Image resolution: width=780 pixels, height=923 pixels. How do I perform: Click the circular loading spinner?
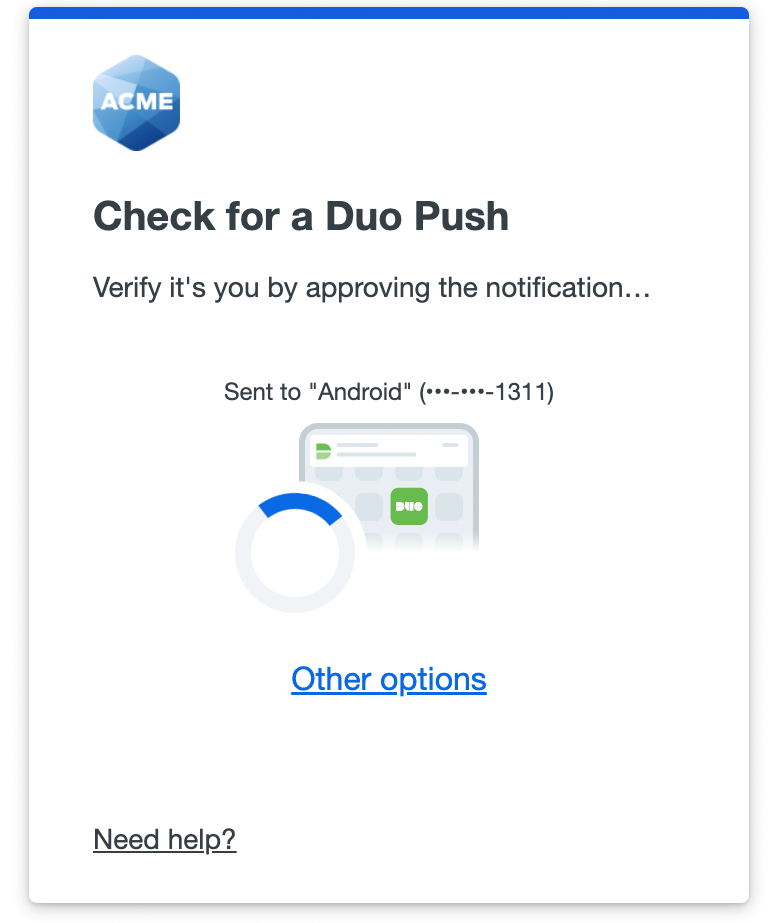295,553
